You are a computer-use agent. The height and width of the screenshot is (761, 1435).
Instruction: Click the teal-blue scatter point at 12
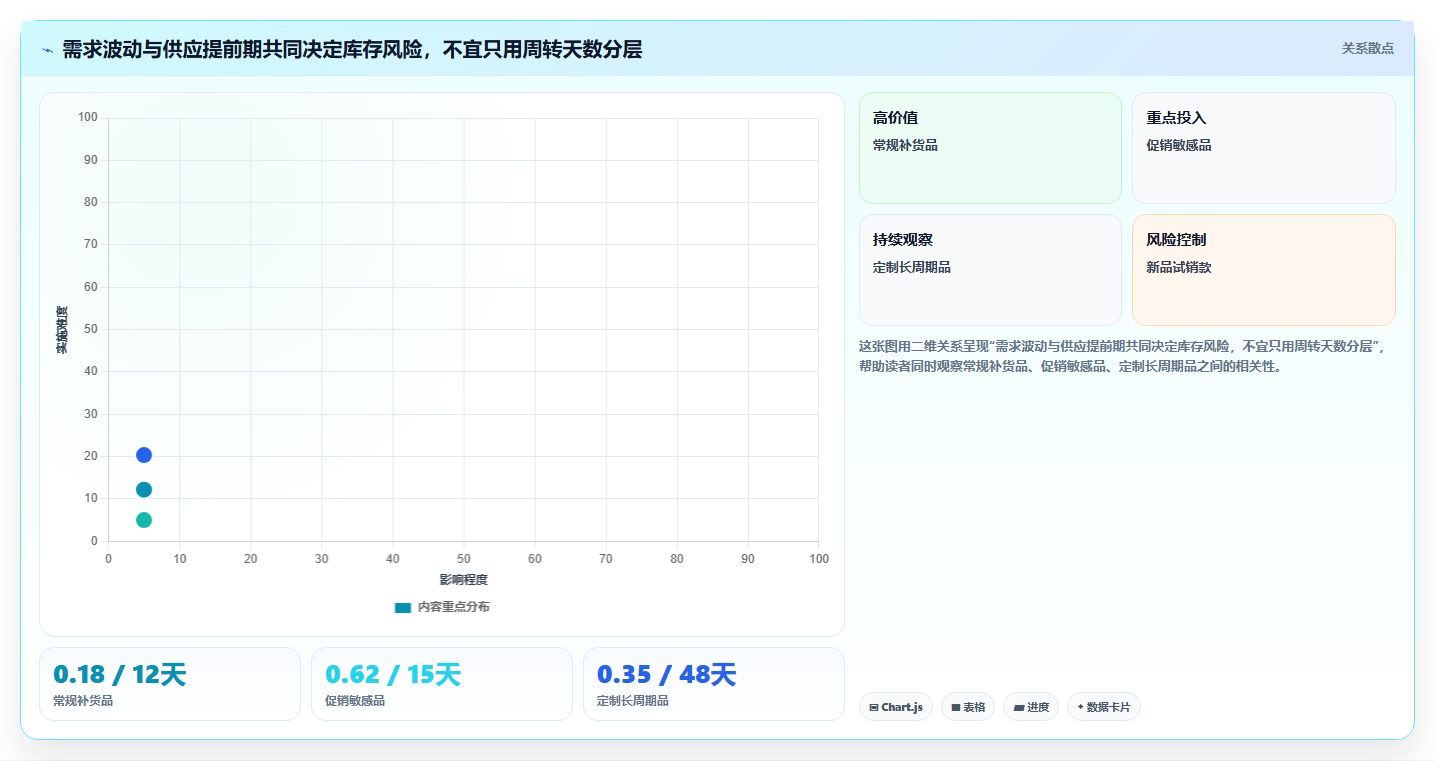pyautogui.click(x=144, y=490)
